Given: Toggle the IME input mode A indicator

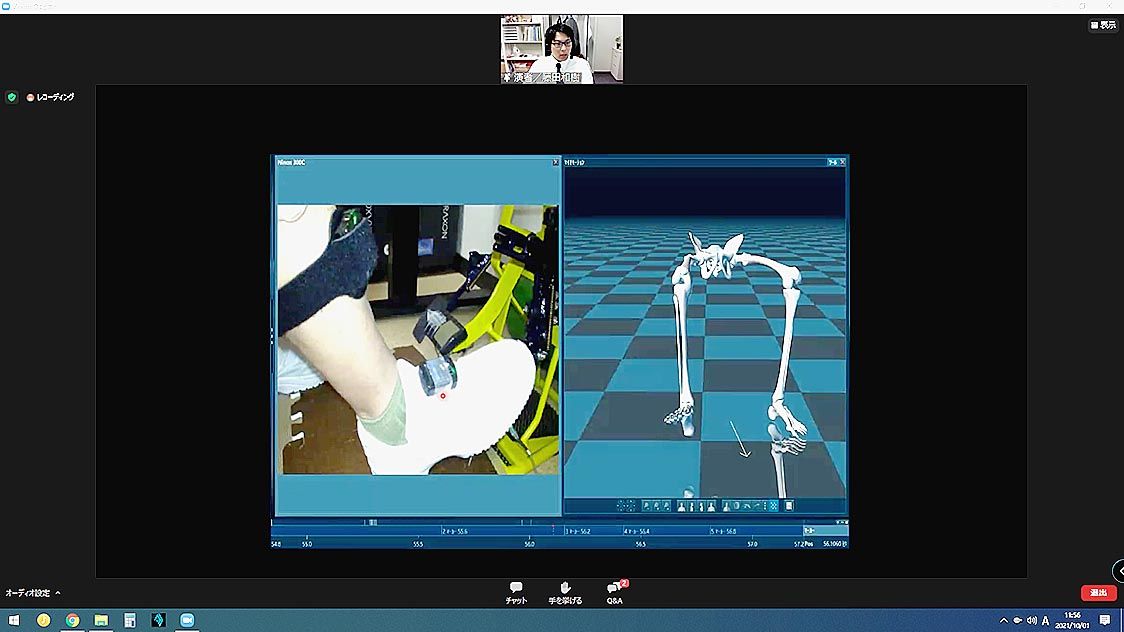Looking at the screenshot, I should (x=1045, y=620).
